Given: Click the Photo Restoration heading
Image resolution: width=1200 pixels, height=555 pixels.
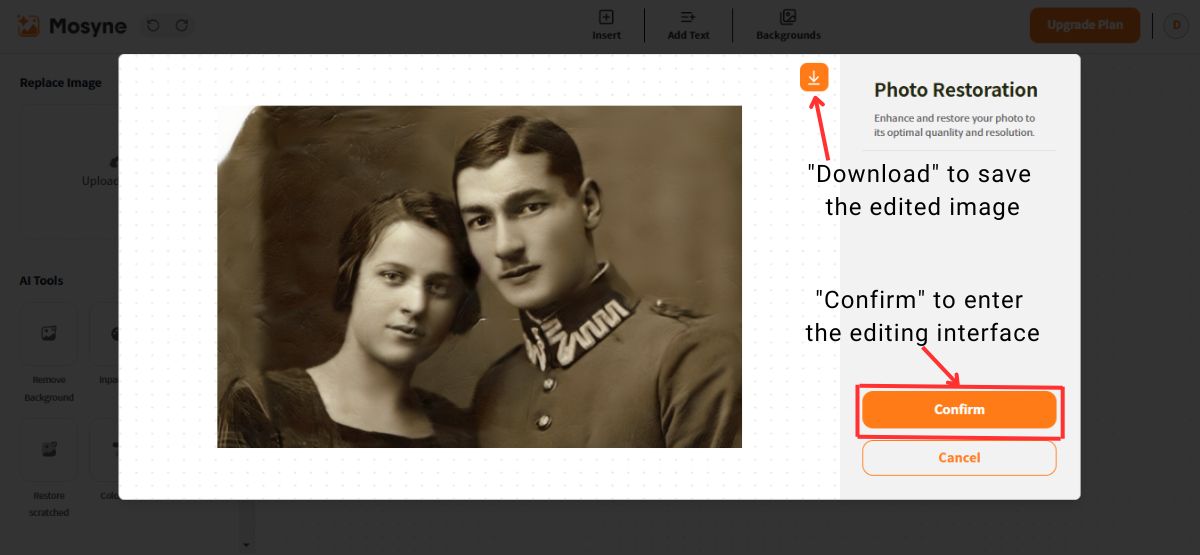Looking at the screenshot, I should click(x=956, y=90).
